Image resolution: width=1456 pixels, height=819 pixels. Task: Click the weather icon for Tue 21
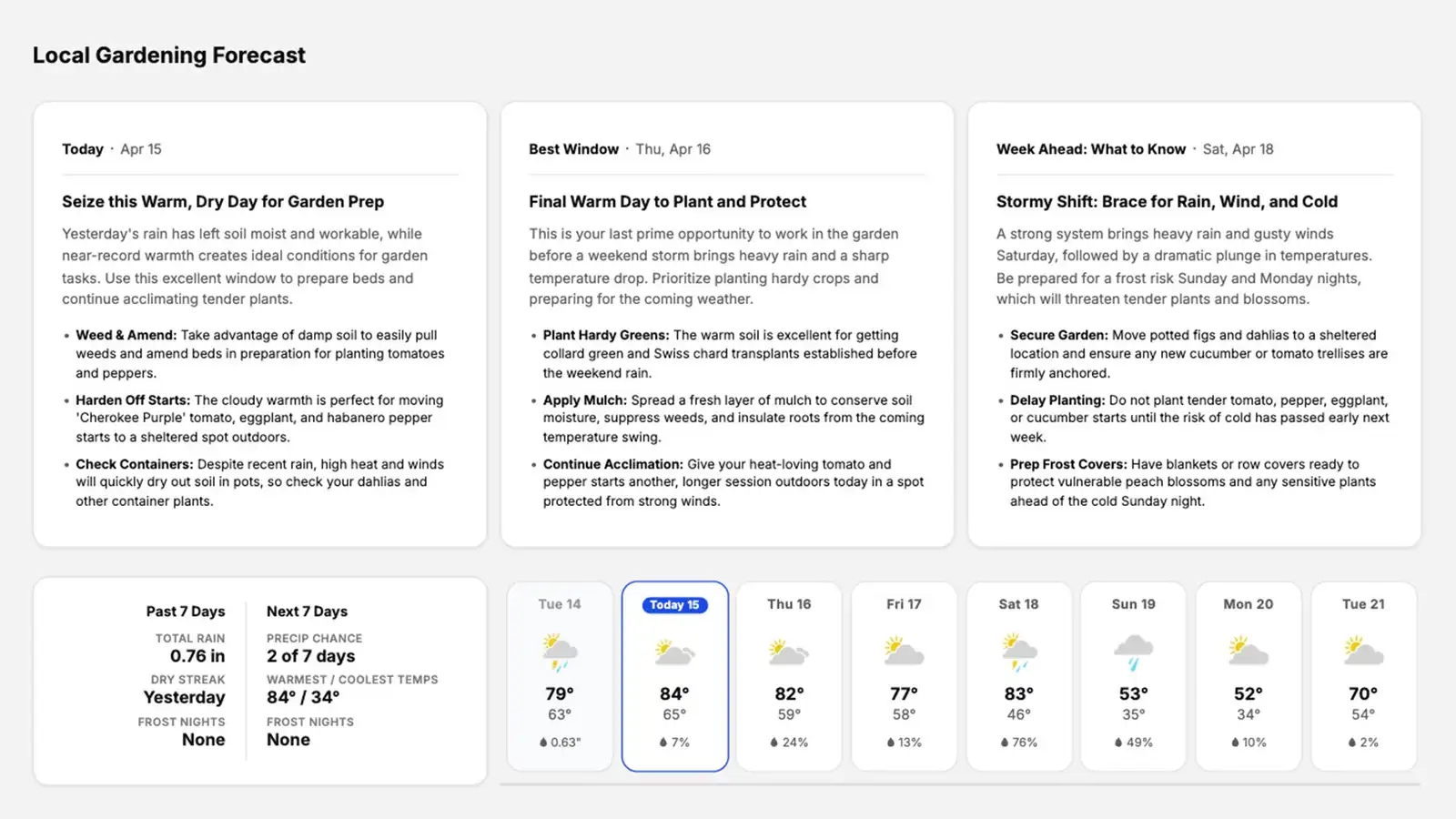click(1362, 650)
